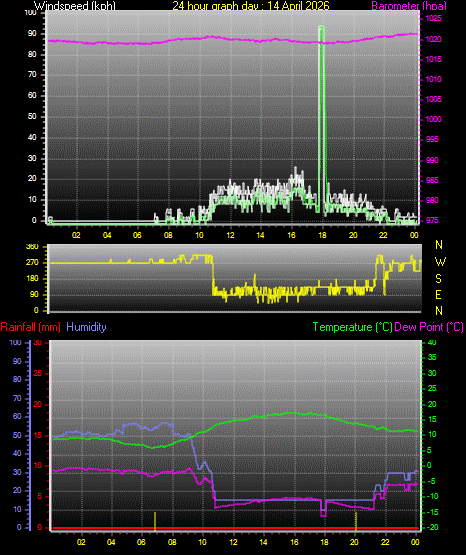The height and width of the screenshot is (555, 466).
Task: Click green temperature axis value -5
Action: pos(432,481)
